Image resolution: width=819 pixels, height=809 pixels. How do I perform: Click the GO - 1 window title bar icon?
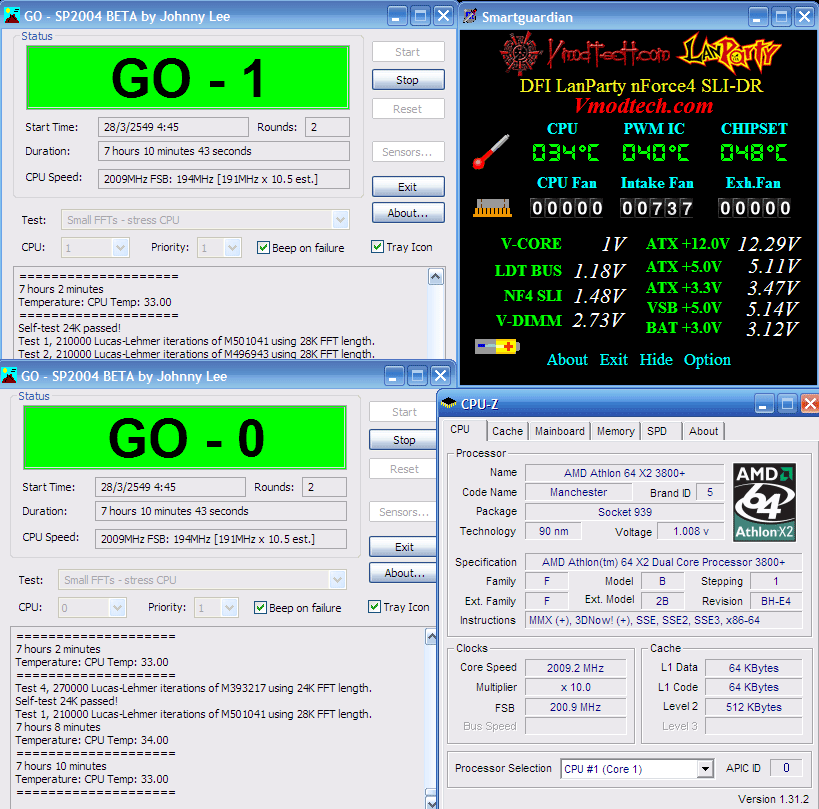pos(11,16)
